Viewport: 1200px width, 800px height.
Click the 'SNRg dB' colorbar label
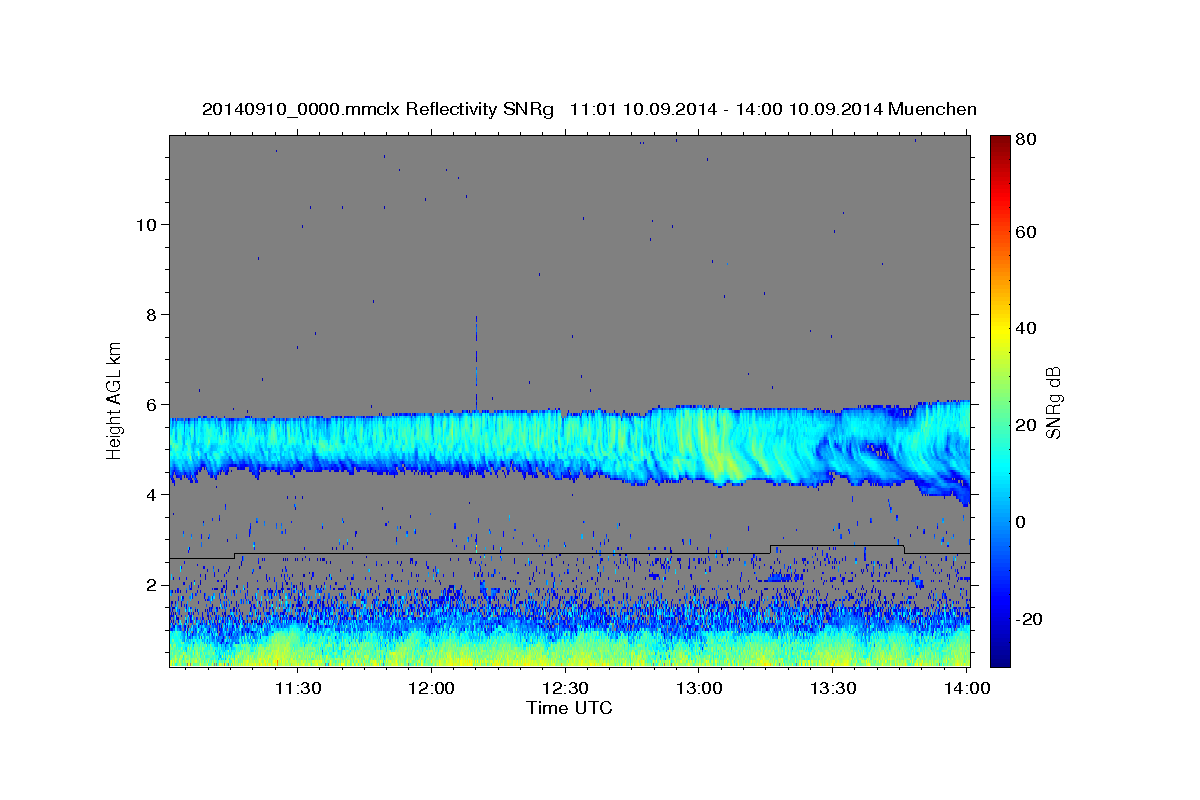click(1053, 402)
